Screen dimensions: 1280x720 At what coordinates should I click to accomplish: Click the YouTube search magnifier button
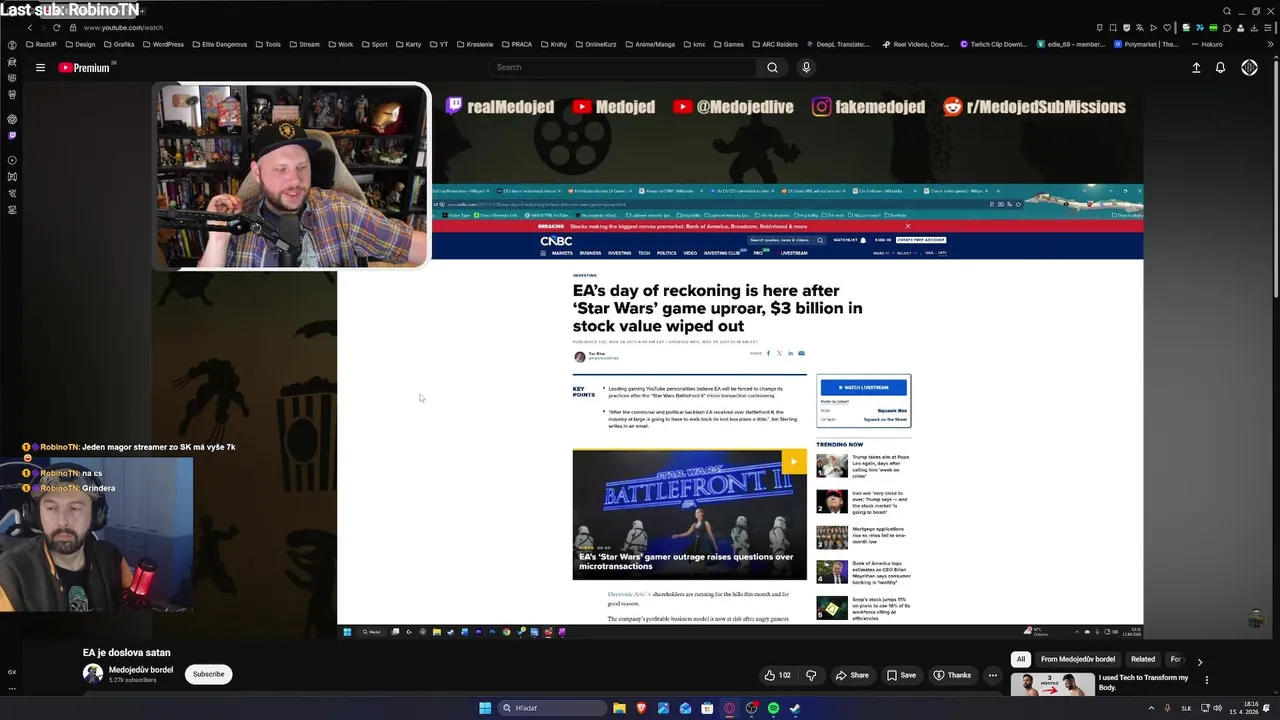(x=772, y=67)
